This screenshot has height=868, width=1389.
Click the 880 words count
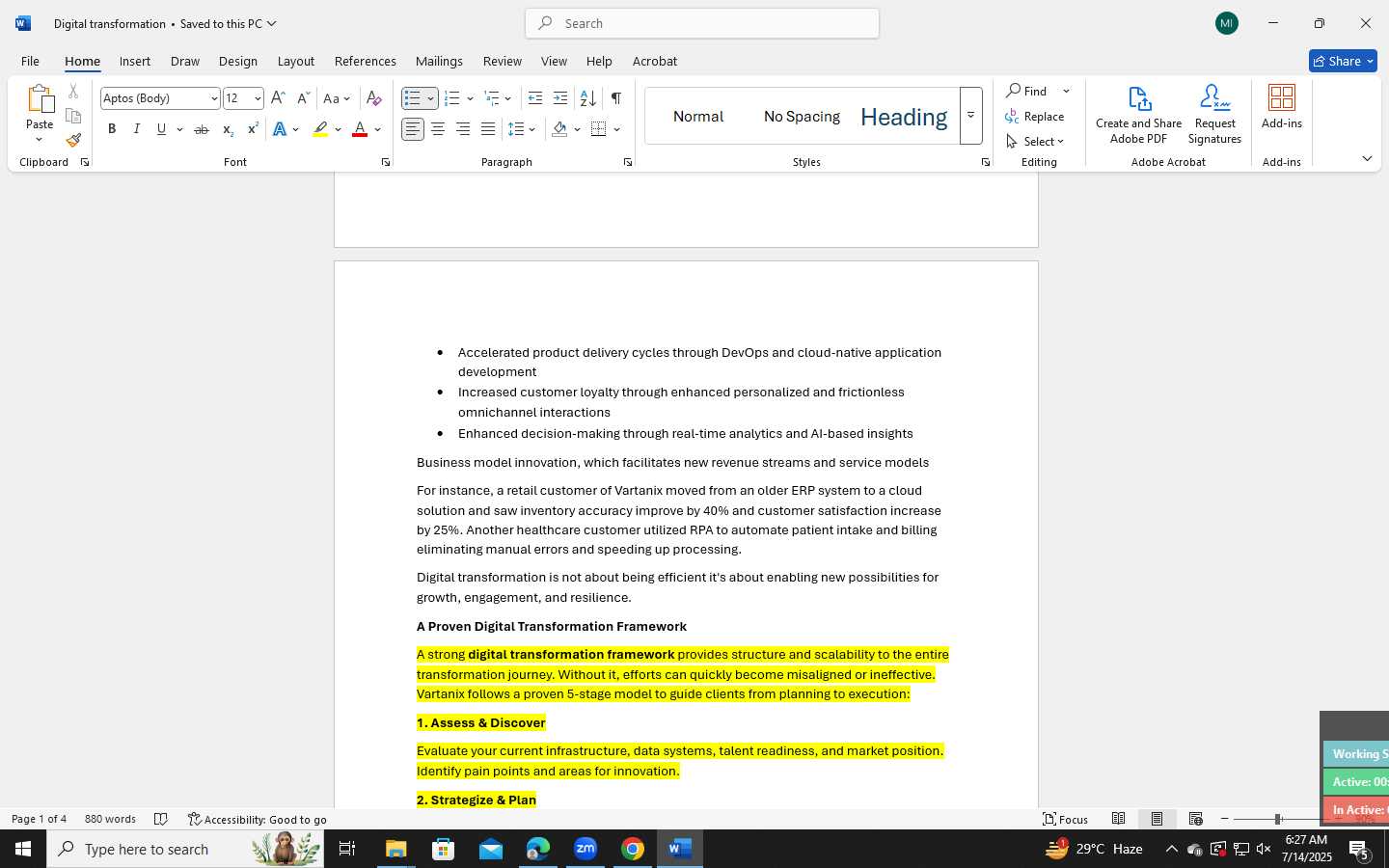(x=110, y=819)
